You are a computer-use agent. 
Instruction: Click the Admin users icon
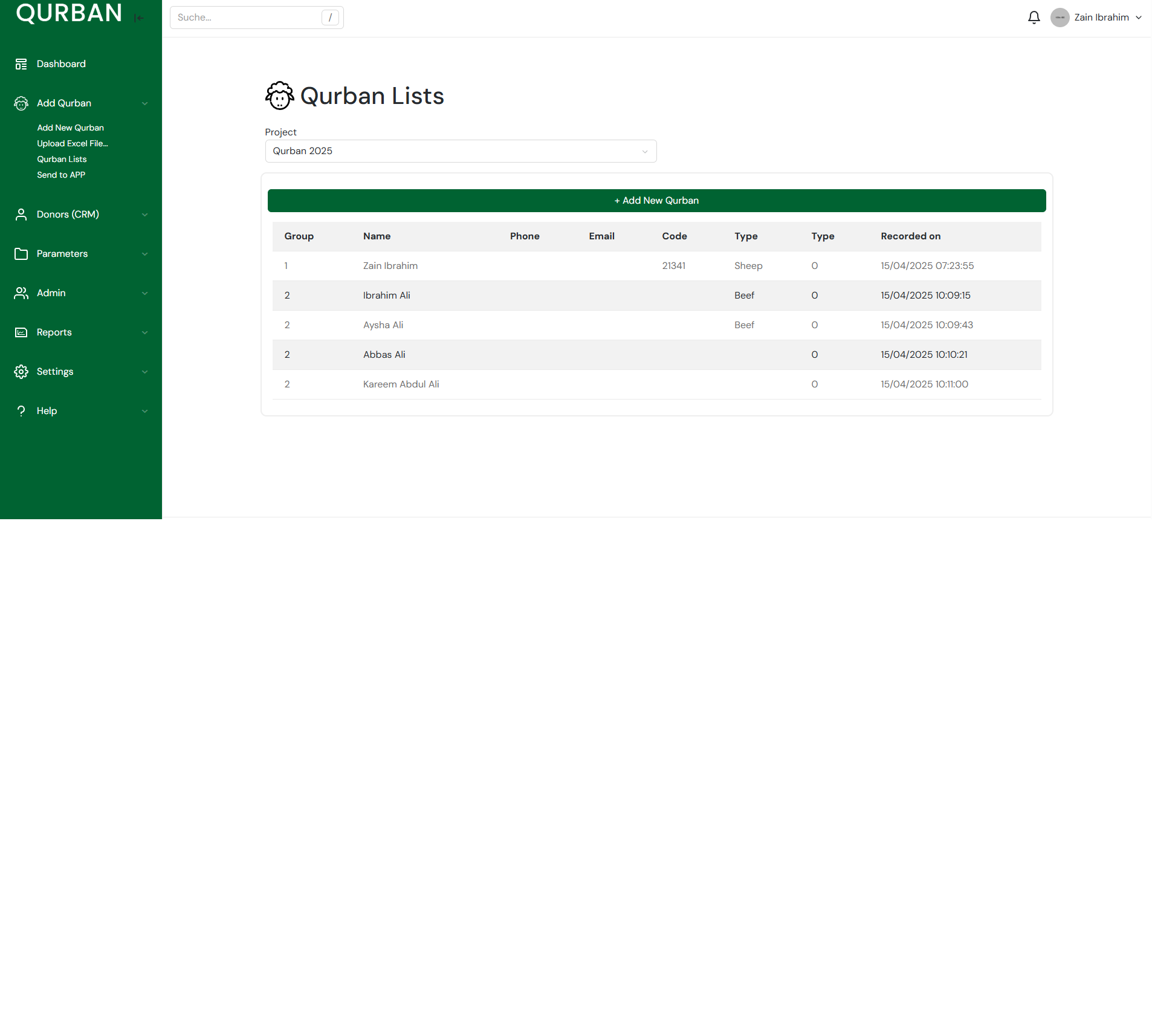click(x=21, y=293)
